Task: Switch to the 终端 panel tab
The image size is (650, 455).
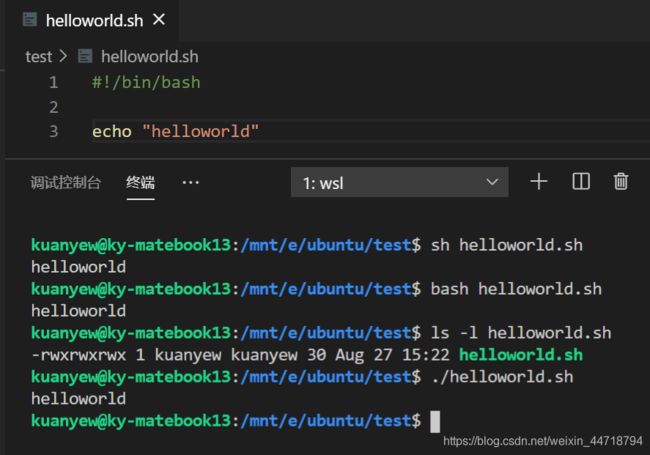Action: 141,183
